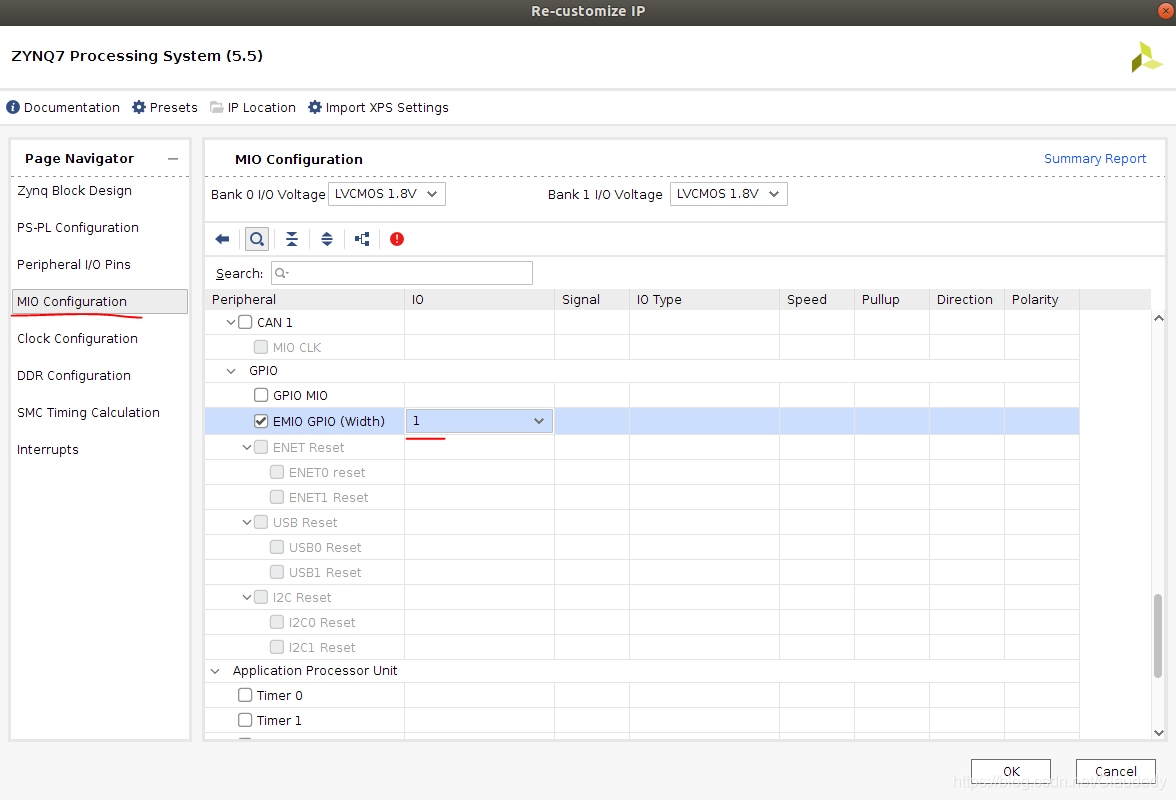Click the Cancel button
The width and height of the screenshot is (1176, 800).
(x=1115, y=771)
